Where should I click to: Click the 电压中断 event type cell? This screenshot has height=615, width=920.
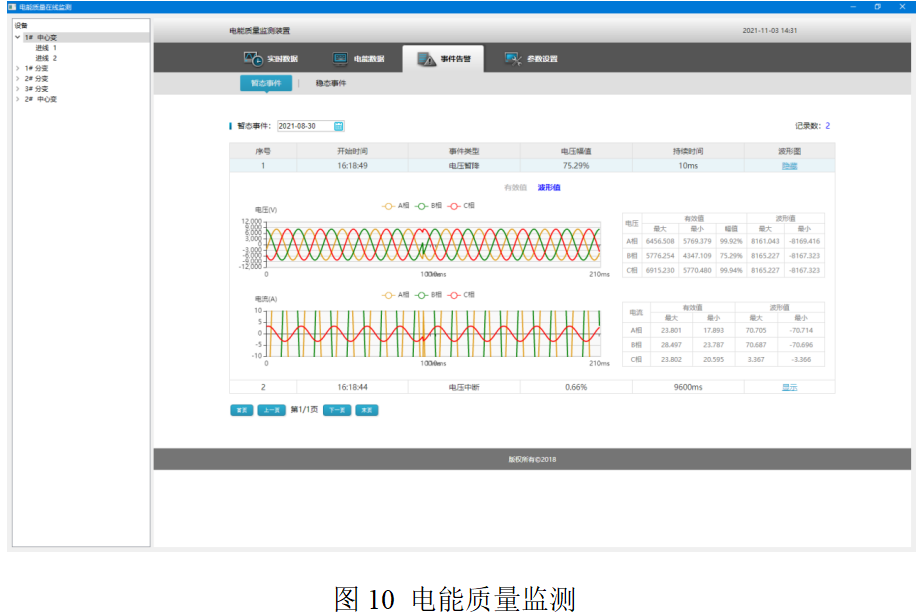464,387
